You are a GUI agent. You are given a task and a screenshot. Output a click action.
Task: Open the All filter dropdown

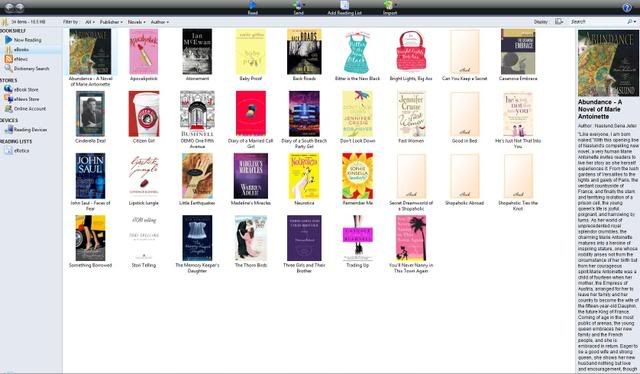click(x=89, y=22)
